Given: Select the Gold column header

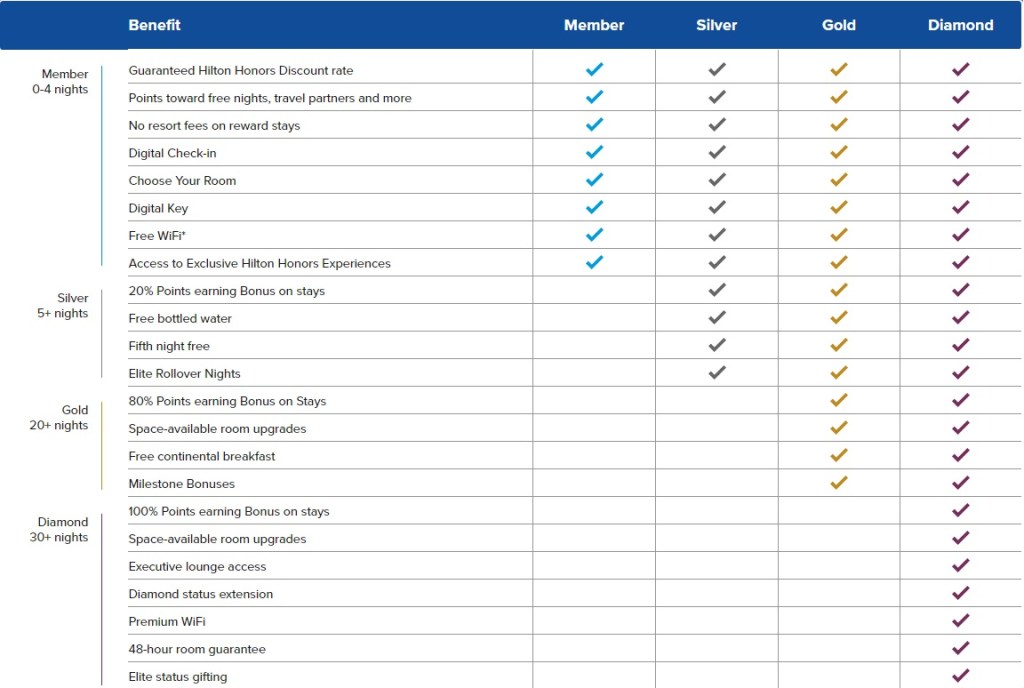Looking at the screenshot, I should [x=839, y=25].
